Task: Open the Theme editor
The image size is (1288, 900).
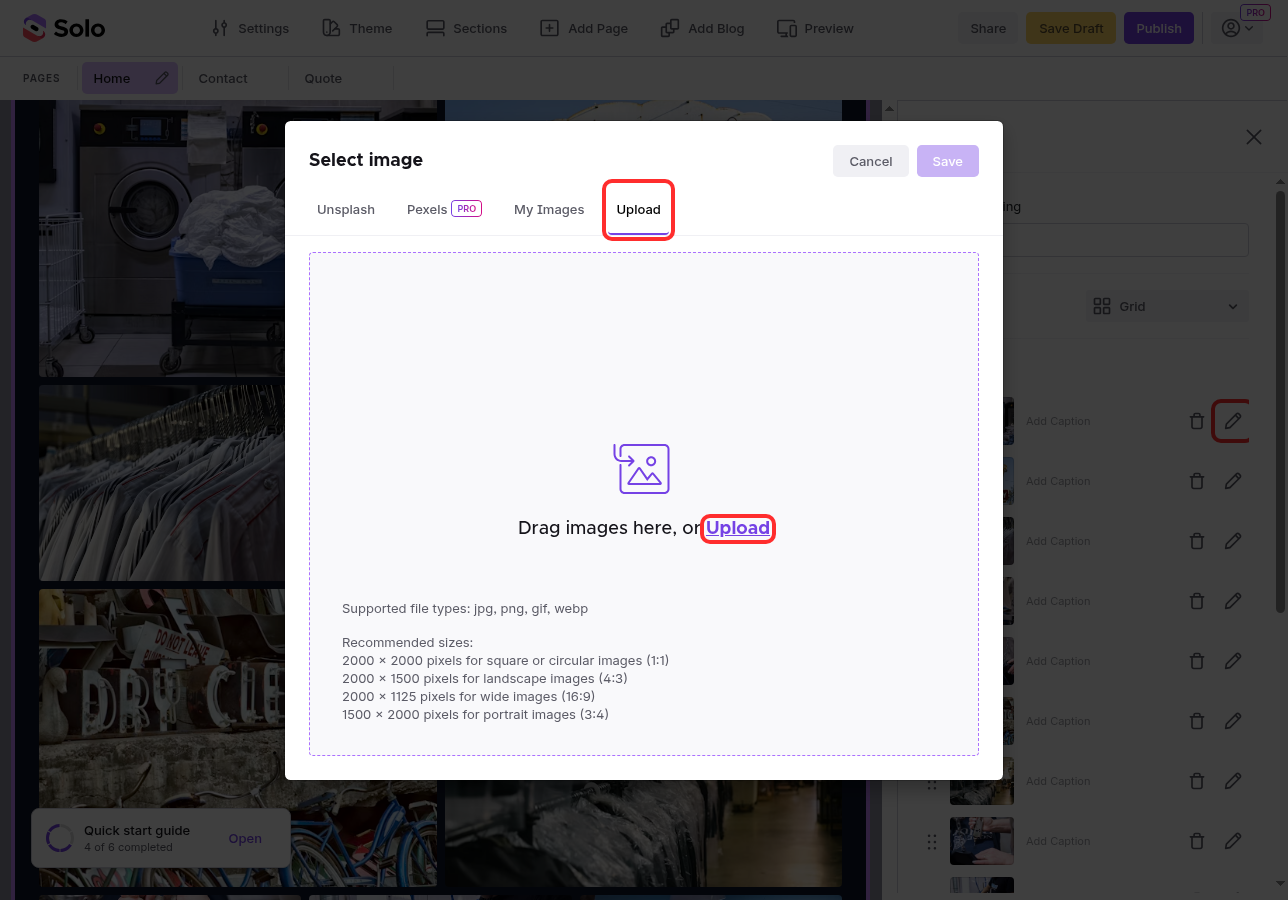Action: [357, 28]
